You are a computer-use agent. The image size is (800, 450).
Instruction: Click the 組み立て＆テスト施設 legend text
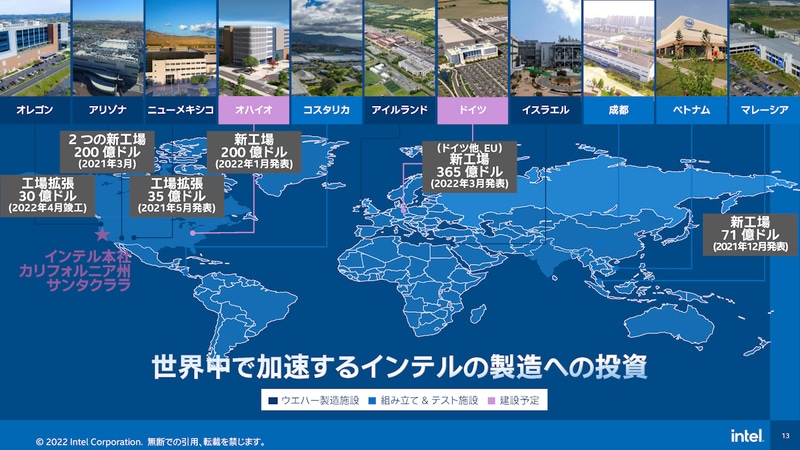[429, 401]
